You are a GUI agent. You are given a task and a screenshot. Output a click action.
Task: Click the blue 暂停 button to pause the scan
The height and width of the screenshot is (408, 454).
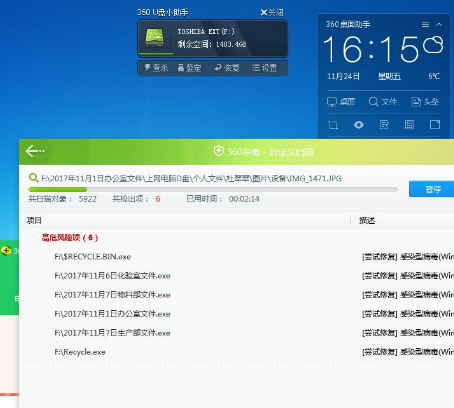click(x=431, y=189)
